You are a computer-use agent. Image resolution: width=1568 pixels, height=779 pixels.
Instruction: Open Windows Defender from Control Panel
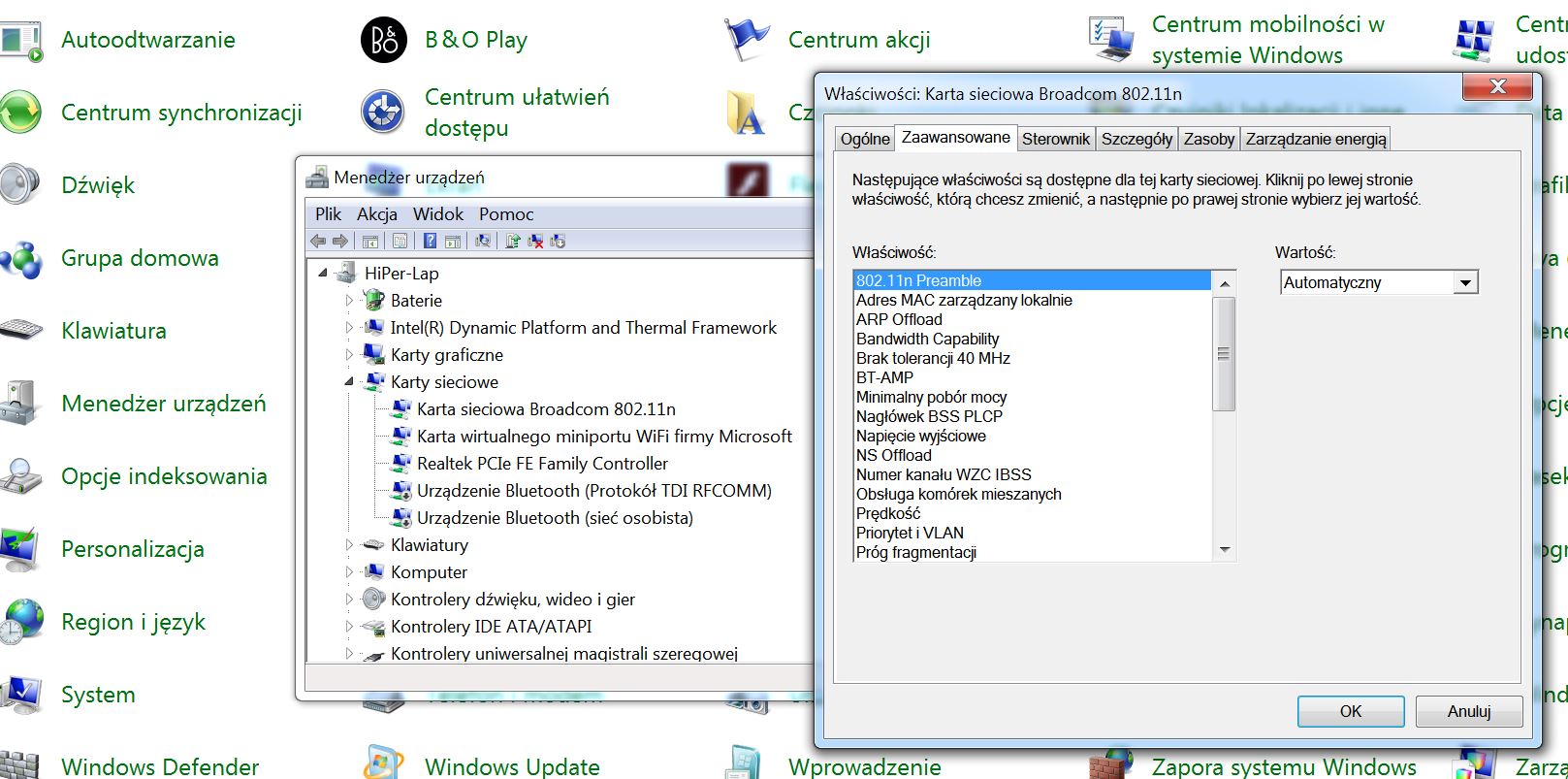tap(159, 766)
